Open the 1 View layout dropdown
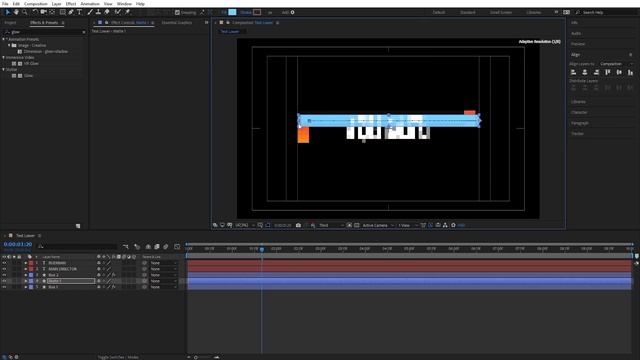This screenshot has width=640, height=360. (x=408, y=225)
